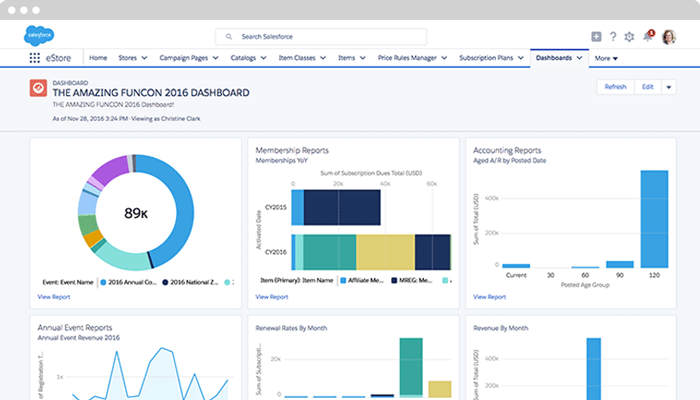
Task: Expand the Price Rules Manager chevron
Action: [444, 58]
